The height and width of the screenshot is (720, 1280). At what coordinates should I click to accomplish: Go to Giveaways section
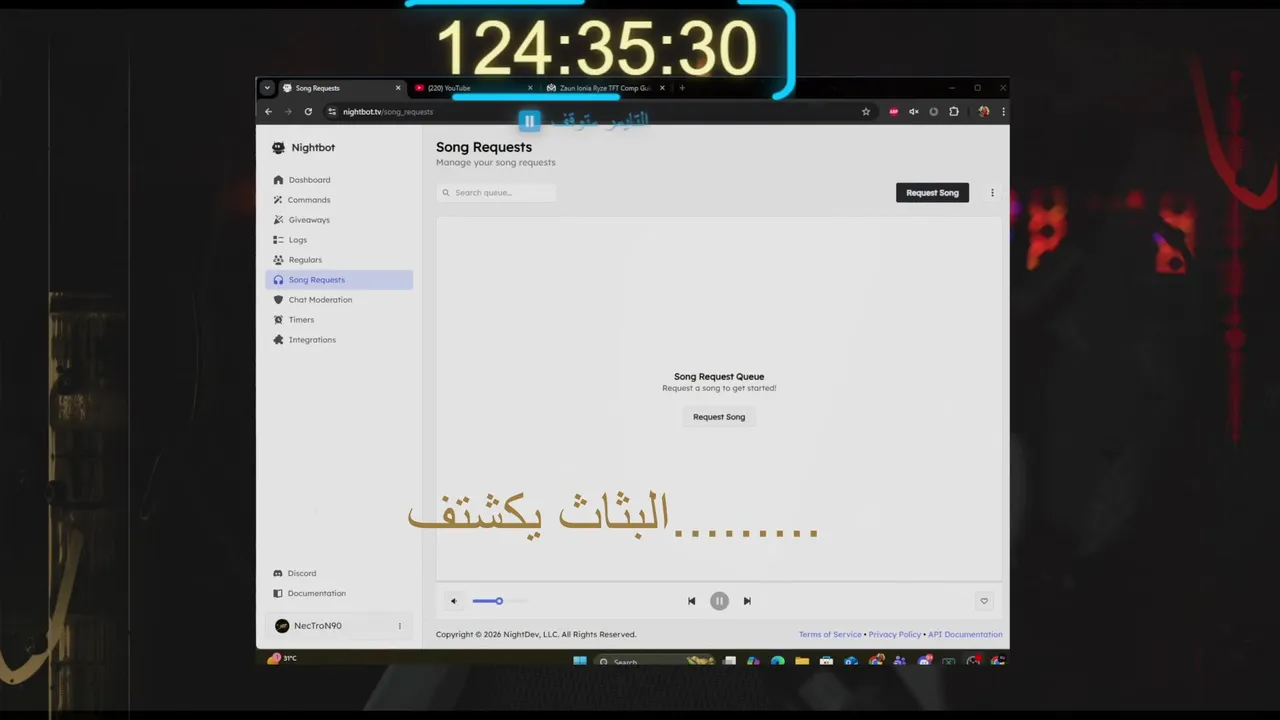click(x=339, y=220)
